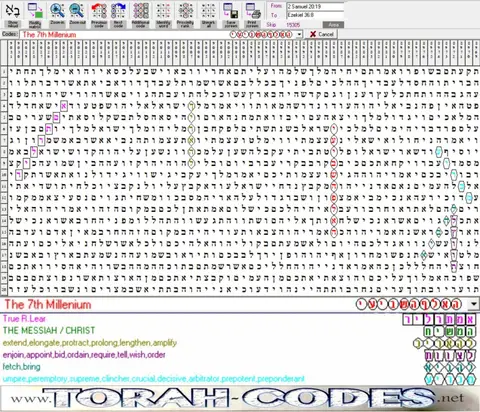Click the Skip value 15305
Viewport: 480px width, 412px height.
pyautogui.click(x=293, y=25)
